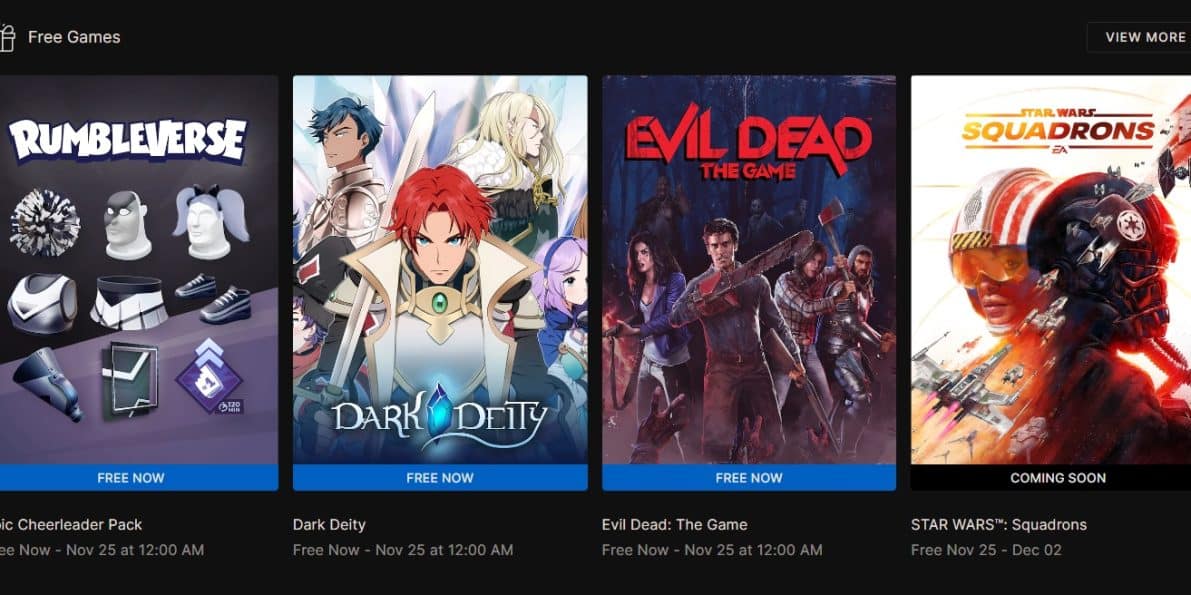Screen dimensions: 1191x595
Task: Click the Dark Deity crystal logo
Action: tap(439, 416)
